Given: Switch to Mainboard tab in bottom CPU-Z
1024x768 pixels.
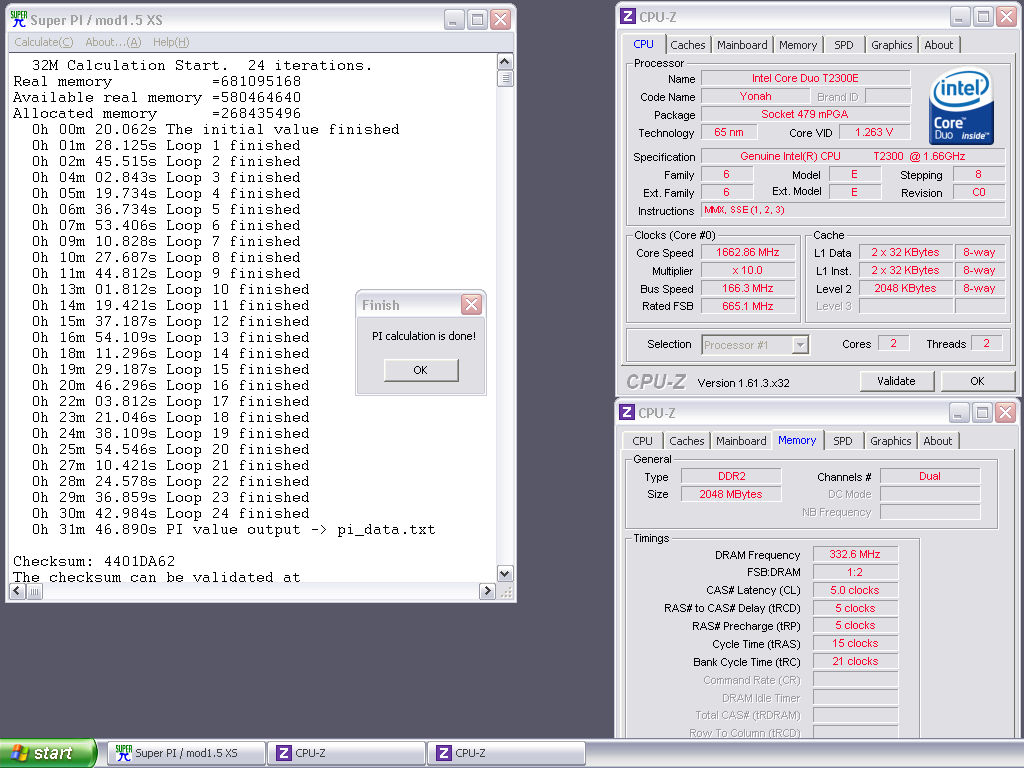Looking at the screenshot, I should [741, 441].
